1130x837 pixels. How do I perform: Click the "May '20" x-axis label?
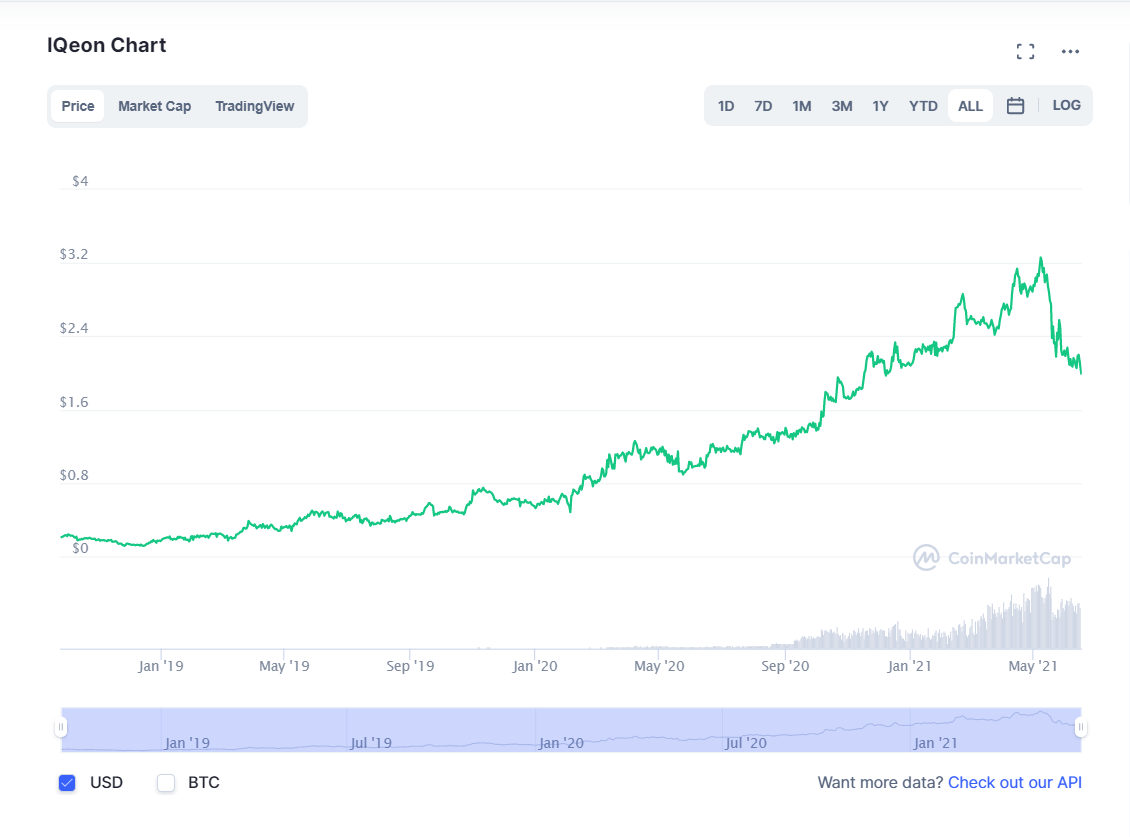[x=659, y=666]
